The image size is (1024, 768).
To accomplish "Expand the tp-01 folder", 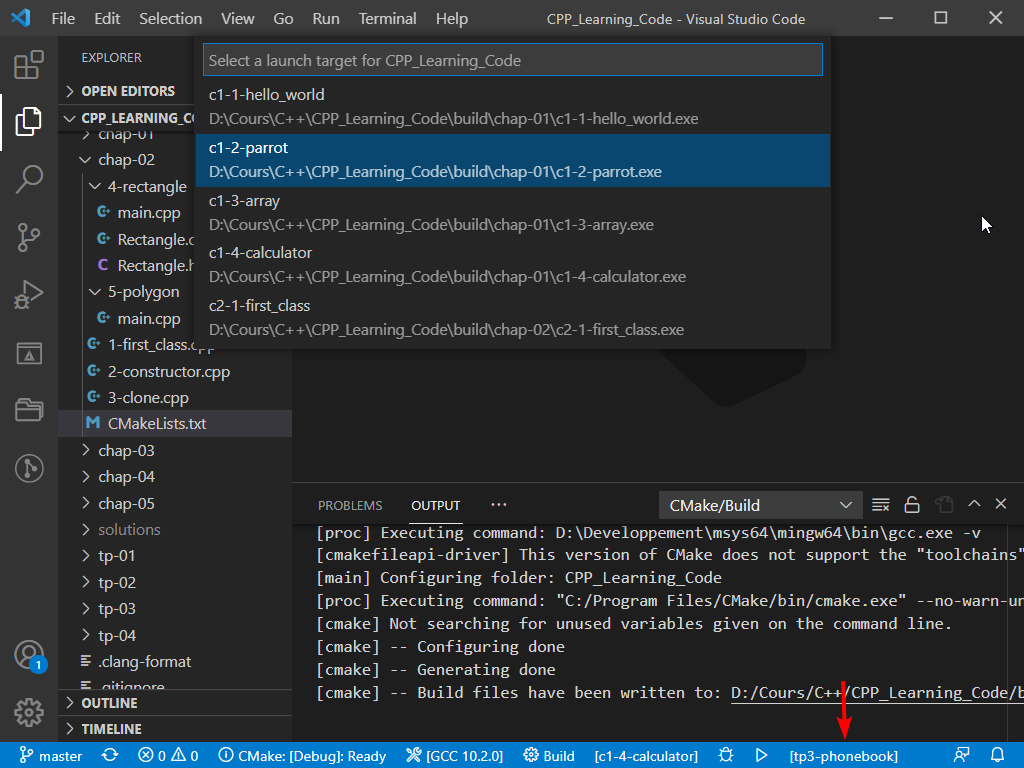I will point(175,556).
